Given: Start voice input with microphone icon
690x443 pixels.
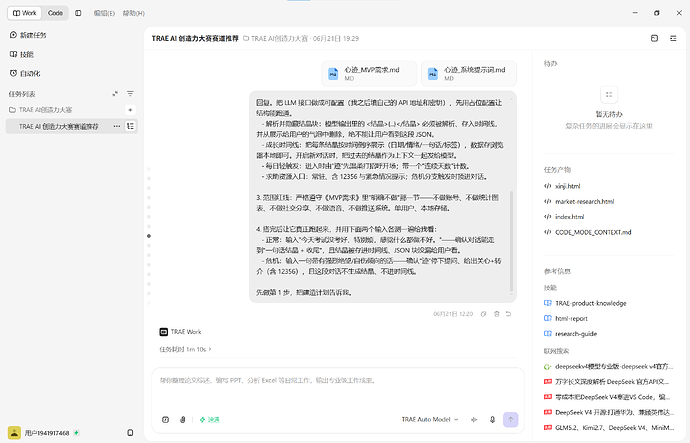Looking at the screenshot, I should 492,420.
